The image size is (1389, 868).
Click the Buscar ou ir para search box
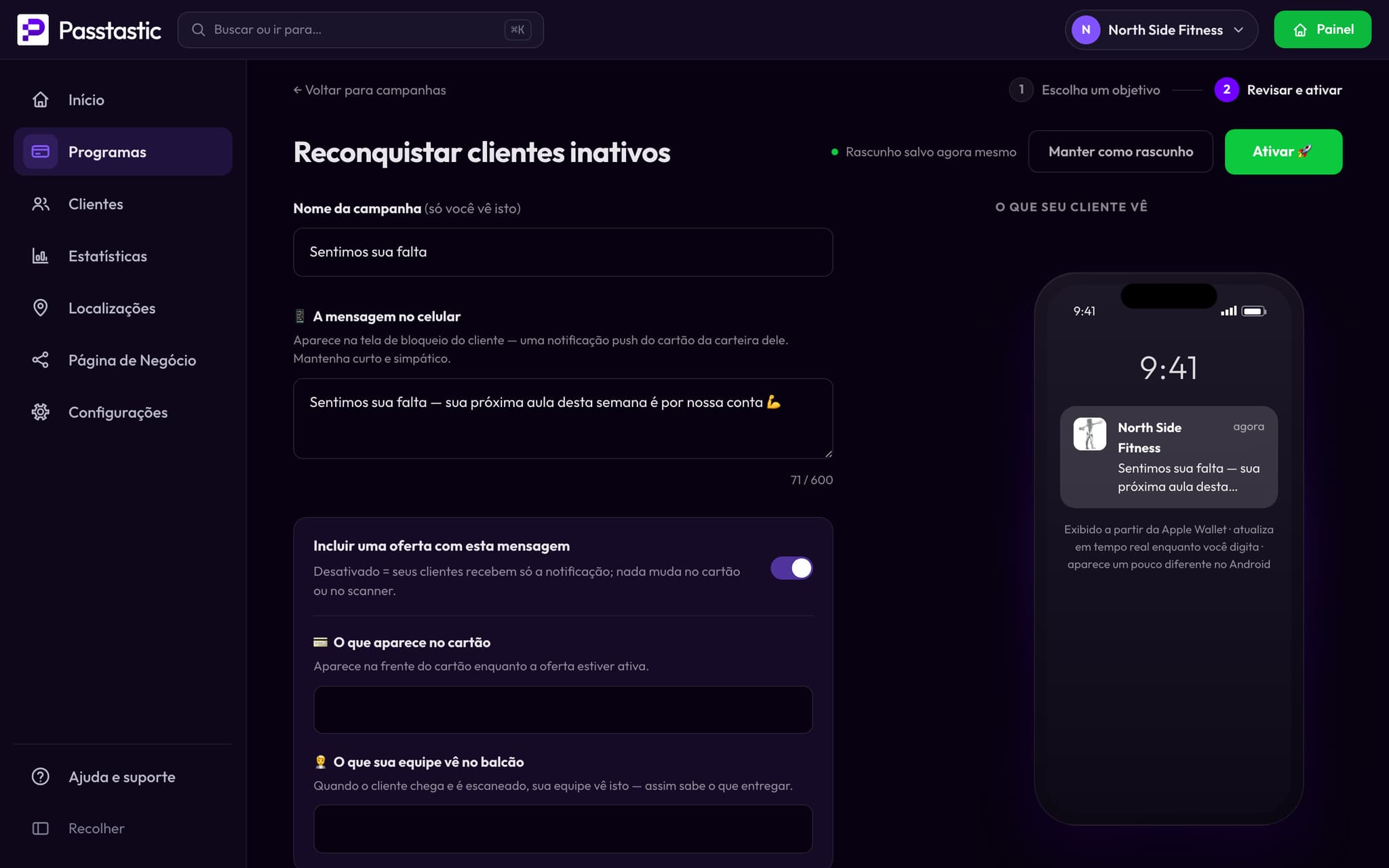(x=360, y=30)
